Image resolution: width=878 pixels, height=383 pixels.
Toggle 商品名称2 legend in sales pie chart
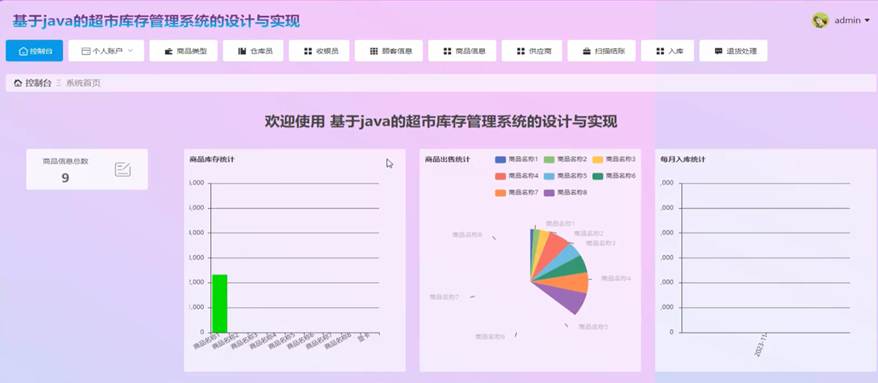click(565, 160)
